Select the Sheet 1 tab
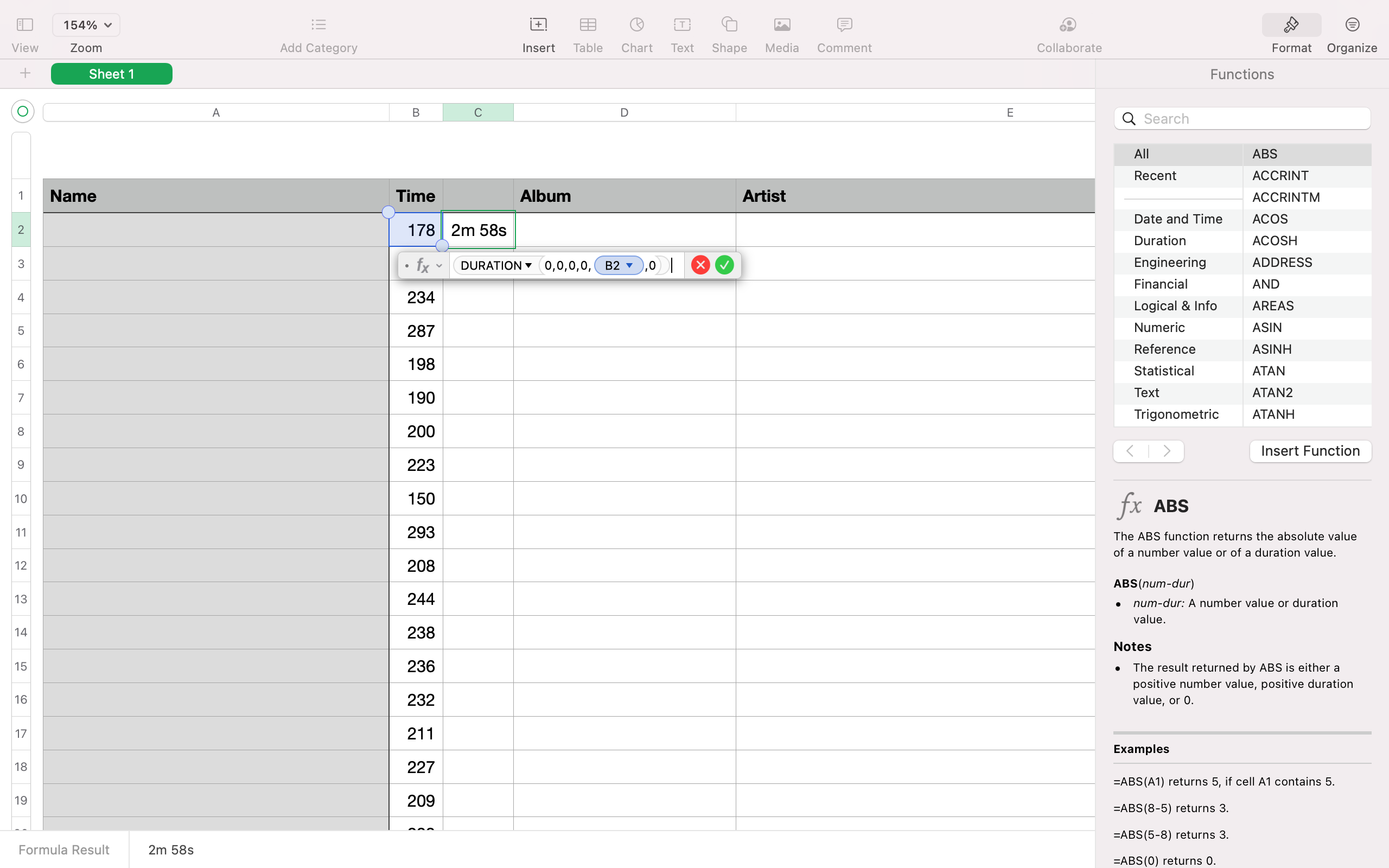This screenshot has width=1389, height=868. [x=111, y=73]
